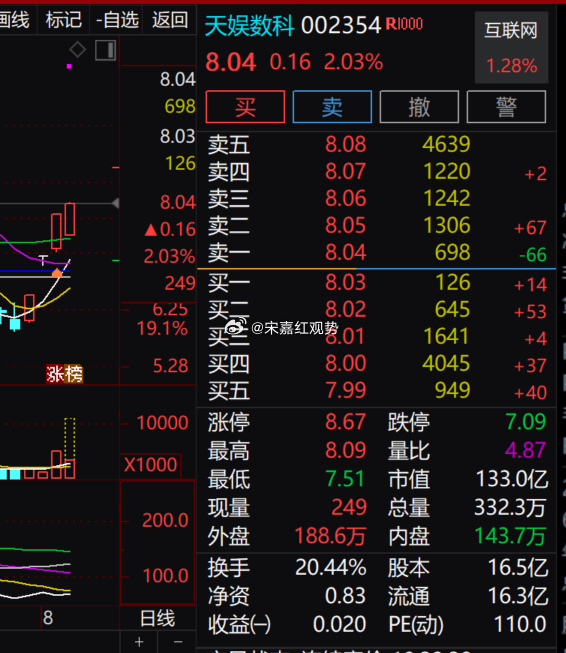Click the orange triangle marker on the chart
Viewport: 566px width, 653px height.
click(57, 274)
